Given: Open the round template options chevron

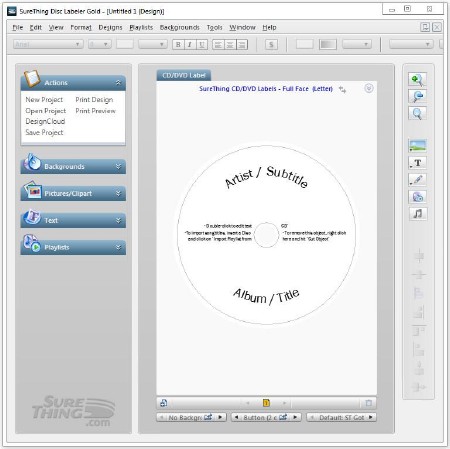Looking at the screenshot, I should point(369,88).
